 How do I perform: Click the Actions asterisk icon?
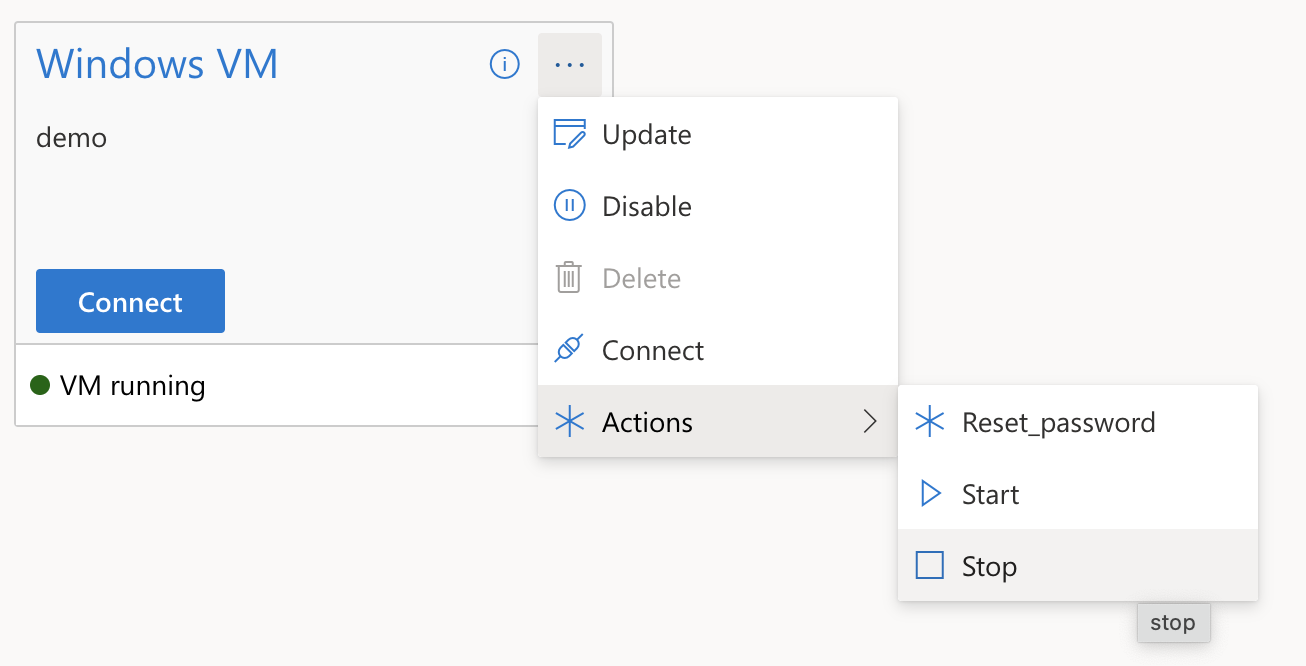(x=569, y=422)
